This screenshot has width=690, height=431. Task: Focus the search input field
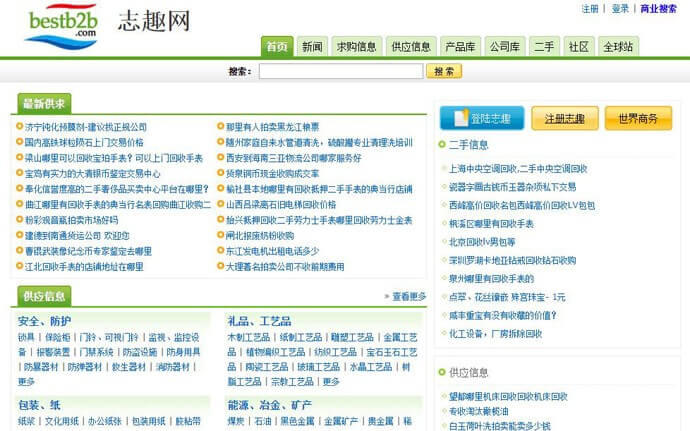[x=340, y=72]
